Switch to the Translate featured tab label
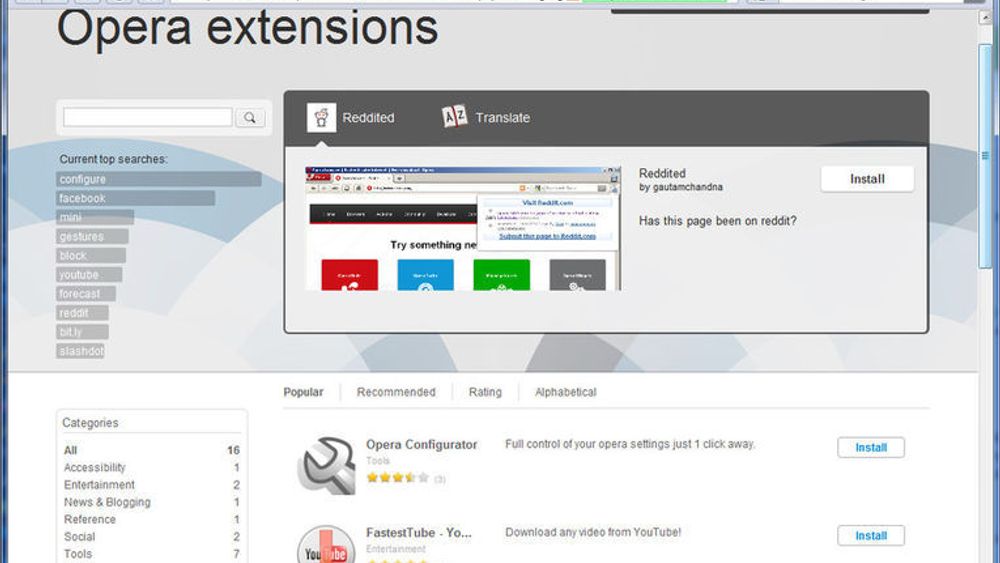The height and width of the screenshot is (563, 1000). pyautogui.click(x=503, y=118)
